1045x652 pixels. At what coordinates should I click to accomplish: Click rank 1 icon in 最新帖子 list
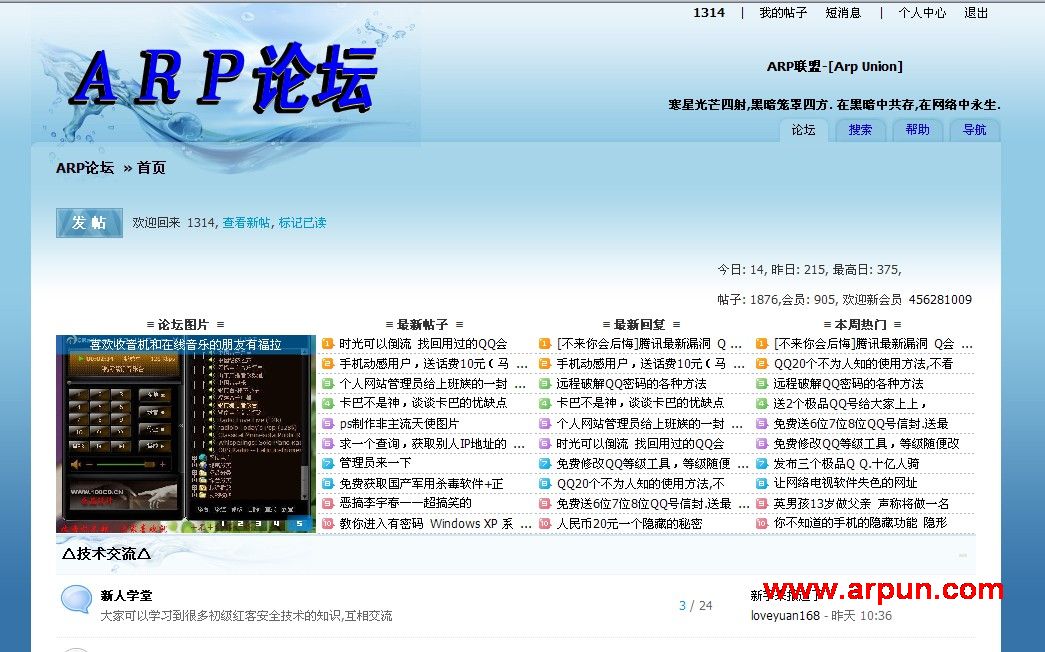[328, 344]
